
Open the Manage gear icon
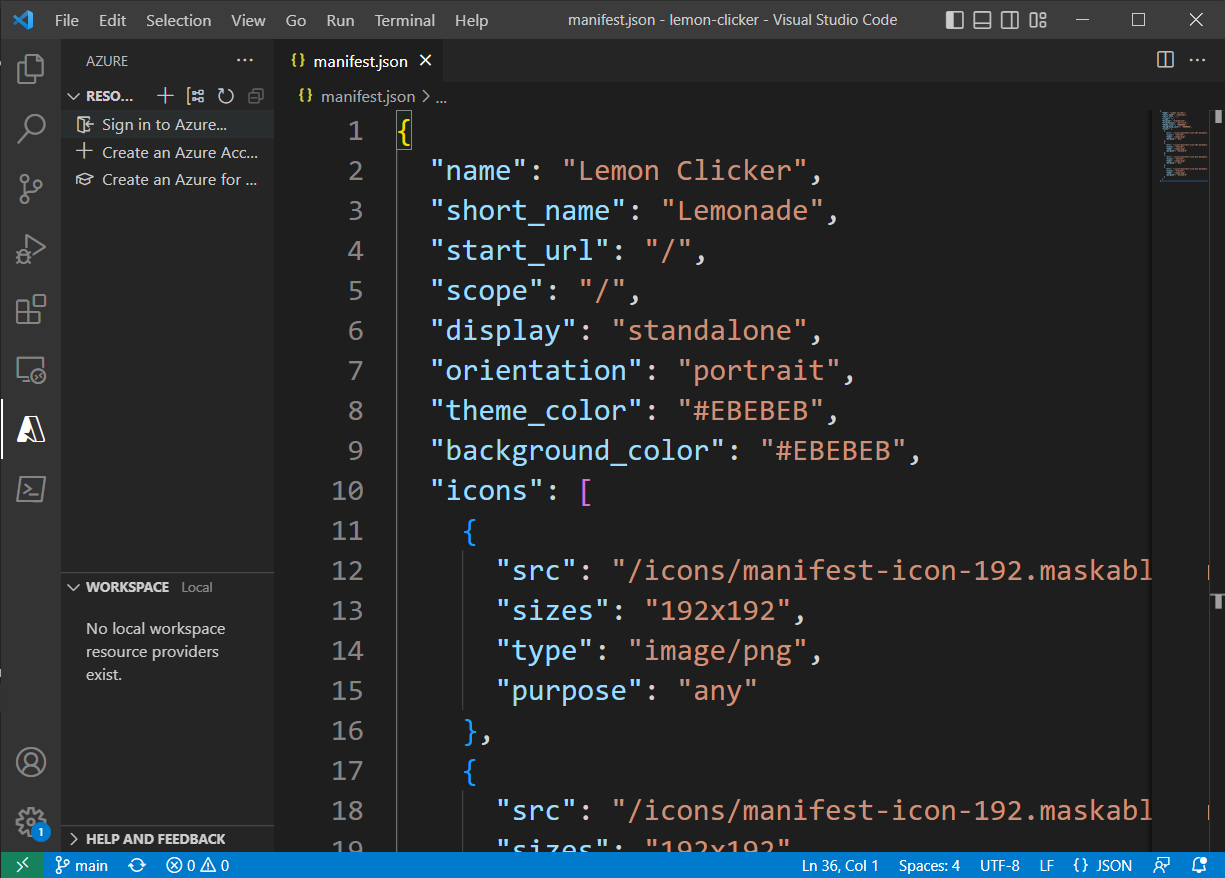[31, 822]
